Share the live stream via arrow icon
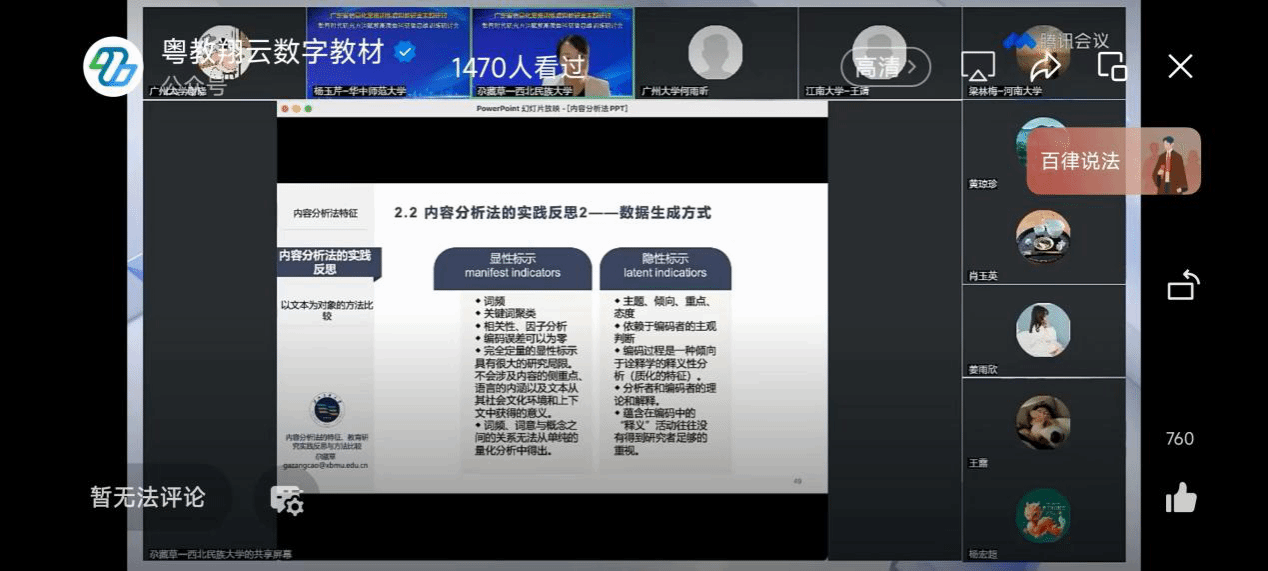The width and height of the screenshot is (1268, 571). 1045,66
